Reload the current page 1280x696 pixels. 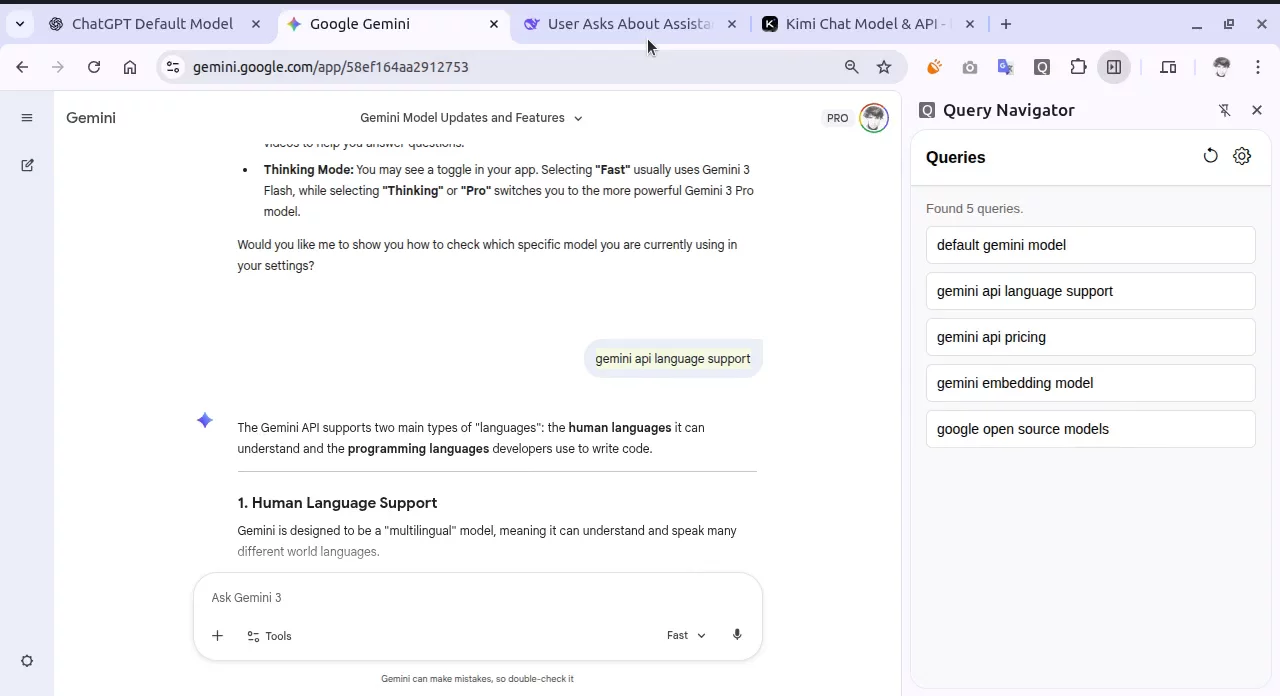[x=94, y=67]
